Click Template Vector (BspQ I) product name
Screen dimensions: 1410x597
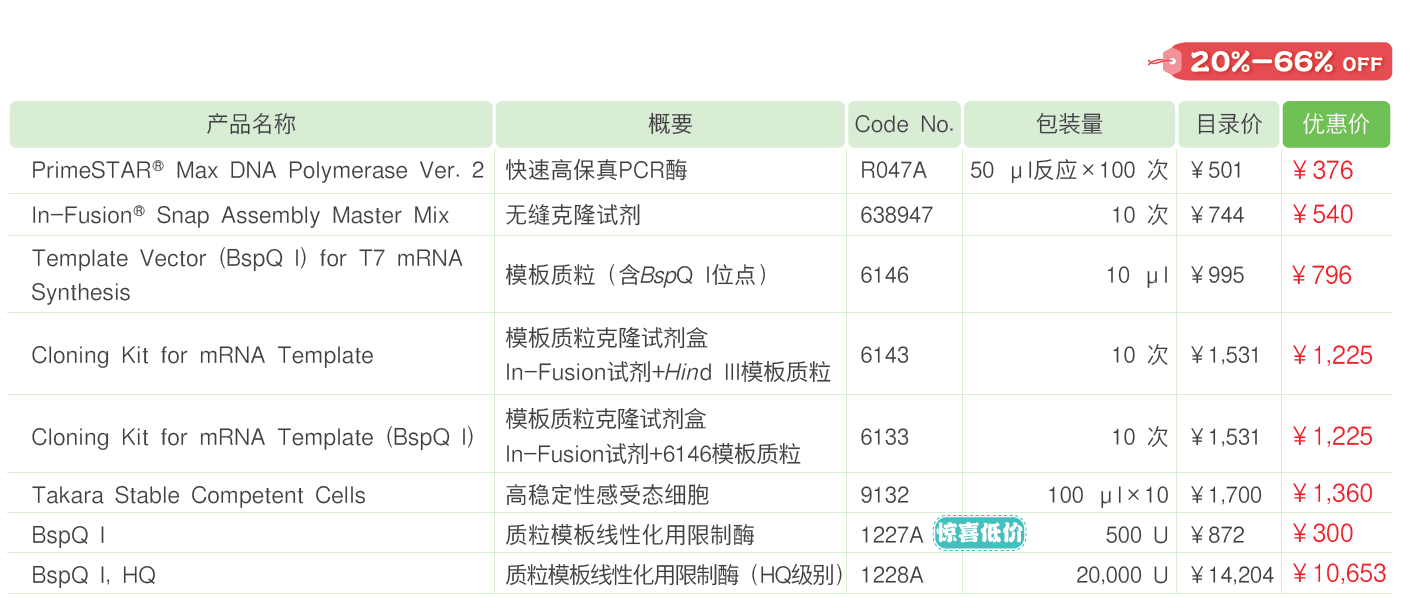(x=246, y=275)
